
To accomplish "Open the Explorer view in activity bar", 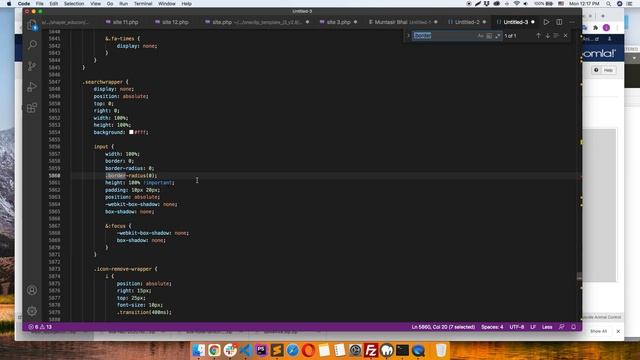I will 32,25.
